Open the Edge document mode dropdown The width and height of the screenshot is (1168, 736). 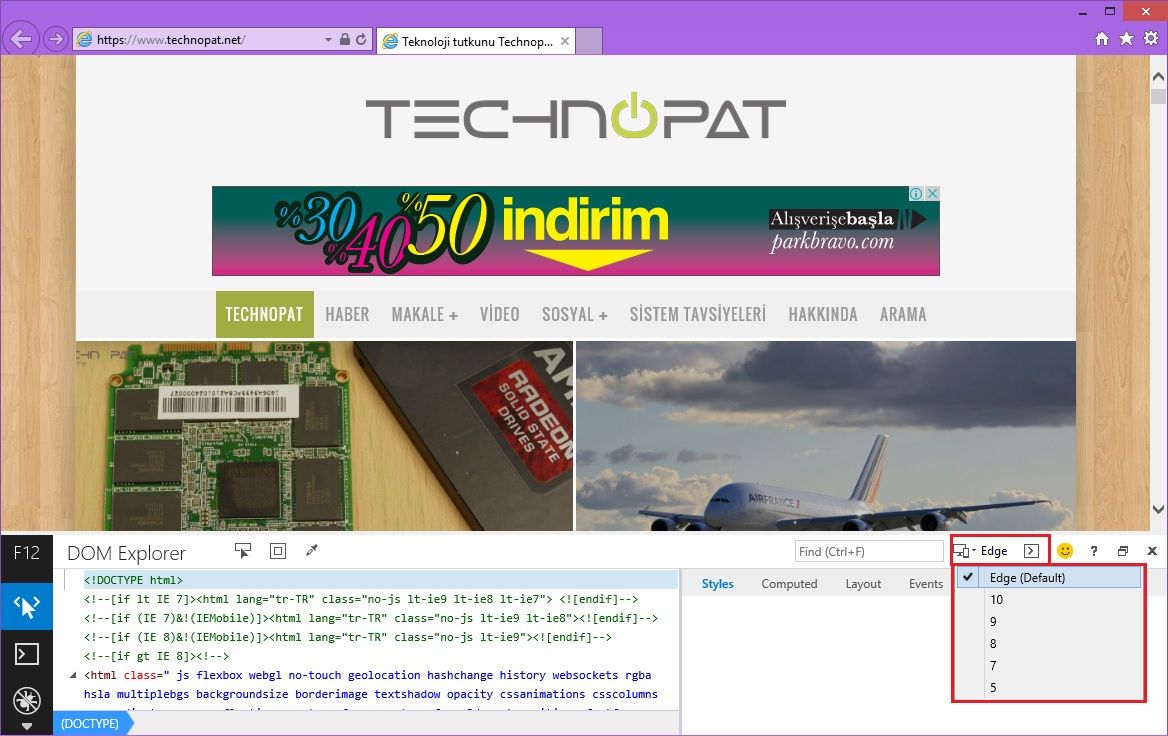982,551
